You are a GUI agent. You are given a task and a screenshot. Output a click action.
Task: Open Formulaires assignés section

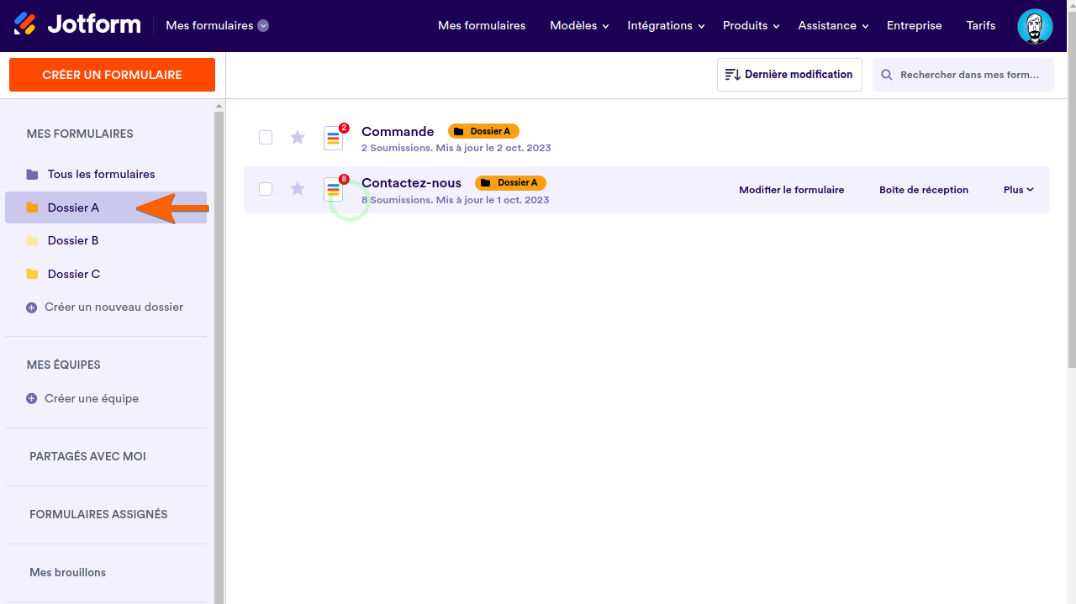pos(98,514)
